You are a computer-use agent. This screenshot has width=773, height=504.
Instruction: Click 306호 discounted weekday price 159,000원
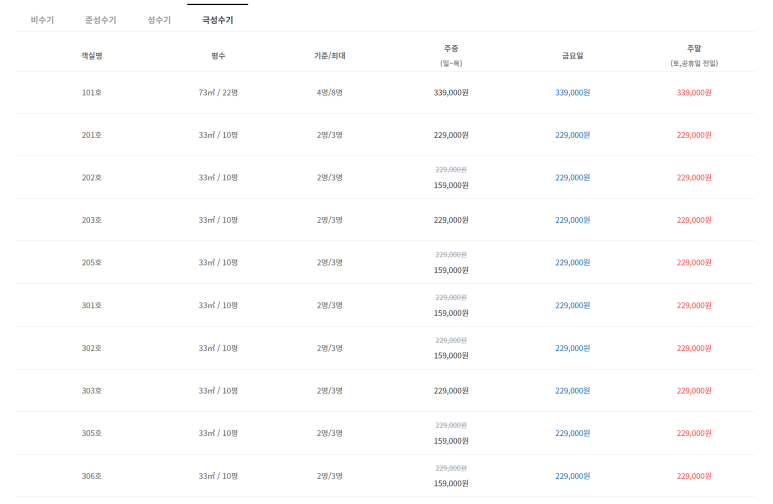coord(451,483)
